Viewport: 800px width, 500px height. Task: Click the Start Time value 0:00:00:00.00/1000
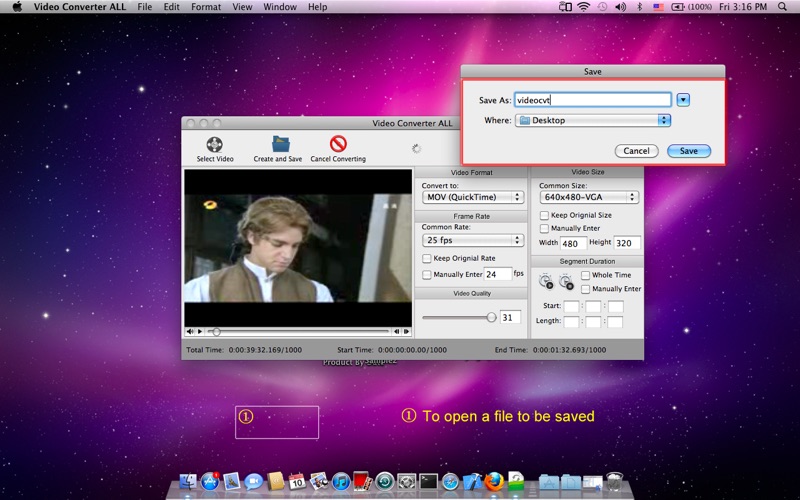click(x=412, y=350)
